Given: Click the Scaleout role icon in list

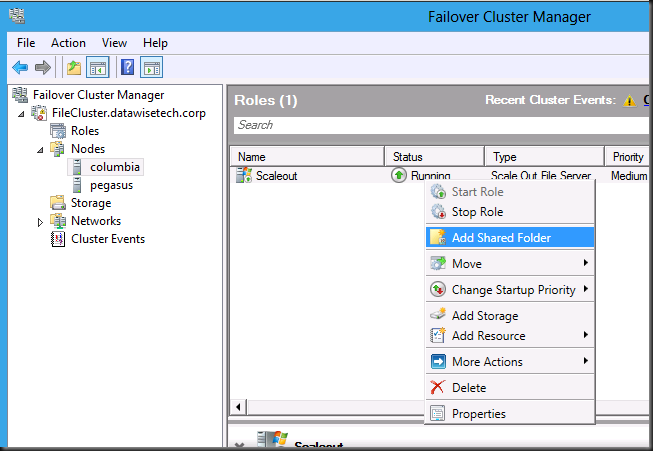Looking at the screenshot, I should (x=244, y=175).
